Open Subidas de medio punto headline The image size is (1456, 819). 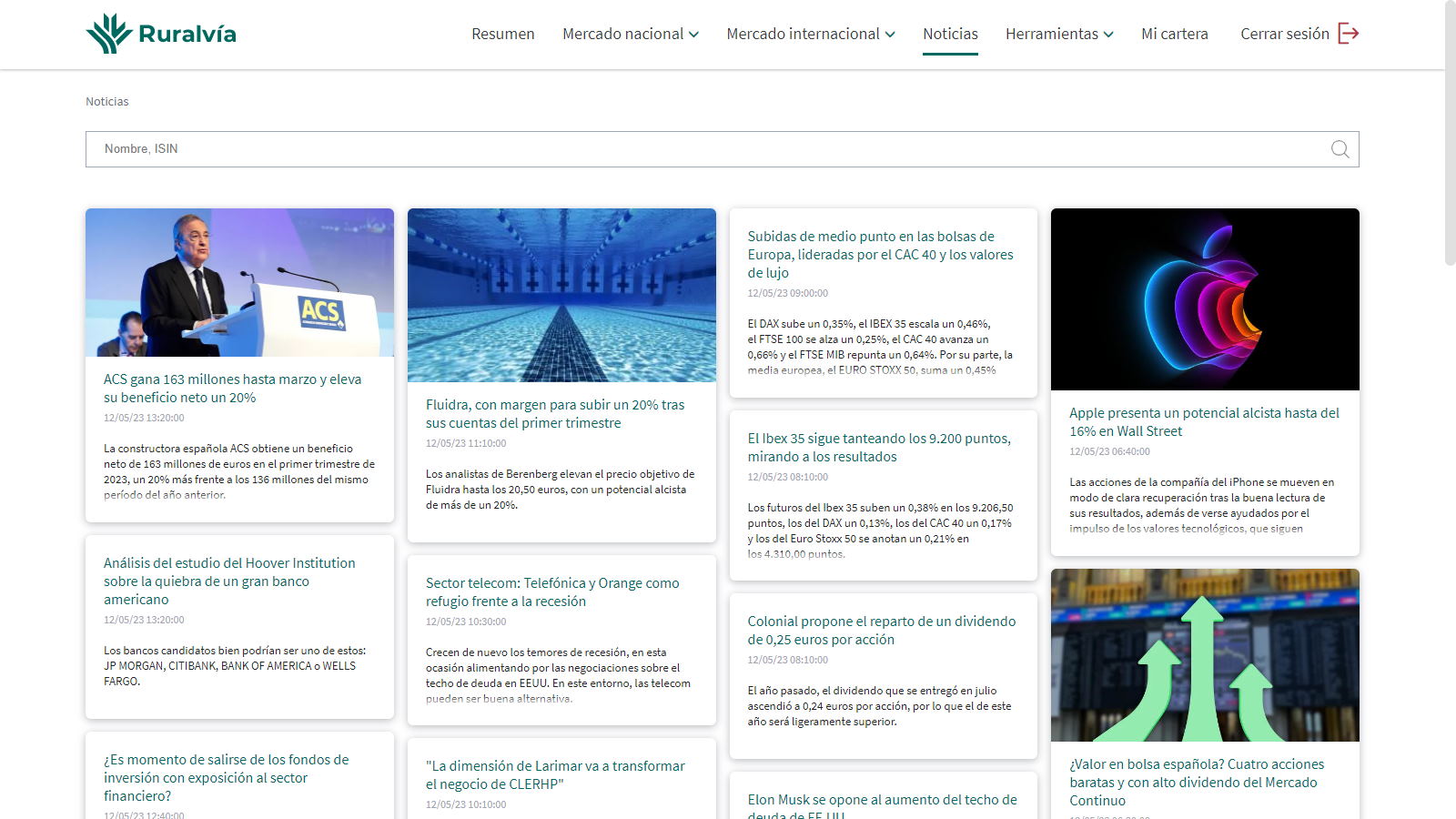coord(880,255)
